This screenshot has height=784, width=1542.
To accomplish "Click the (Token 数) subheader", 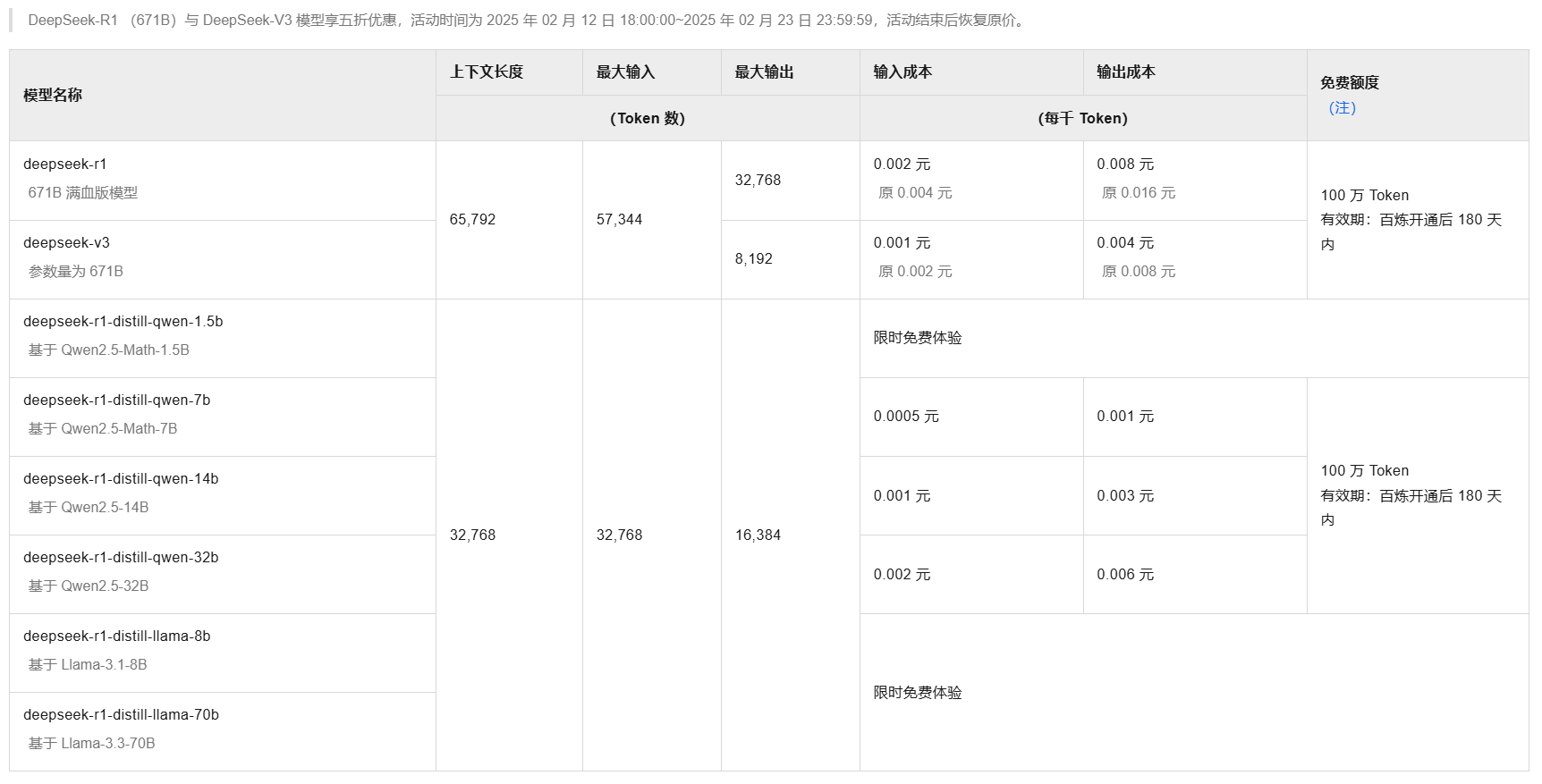I will [648, 118].
